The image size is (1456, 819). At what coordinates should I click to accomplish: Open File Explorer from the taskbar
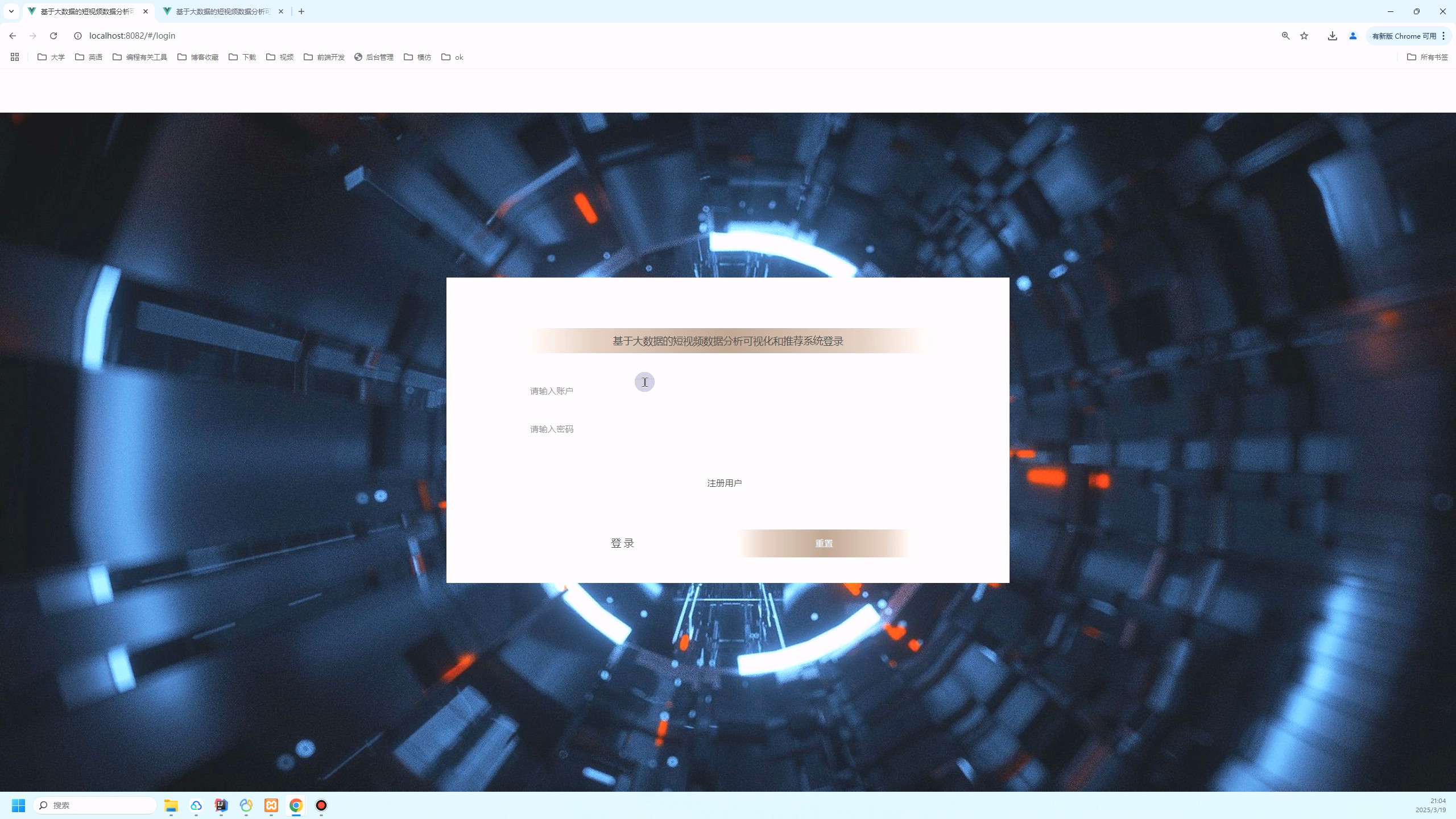pyautogui.click(x=171, y=805)
